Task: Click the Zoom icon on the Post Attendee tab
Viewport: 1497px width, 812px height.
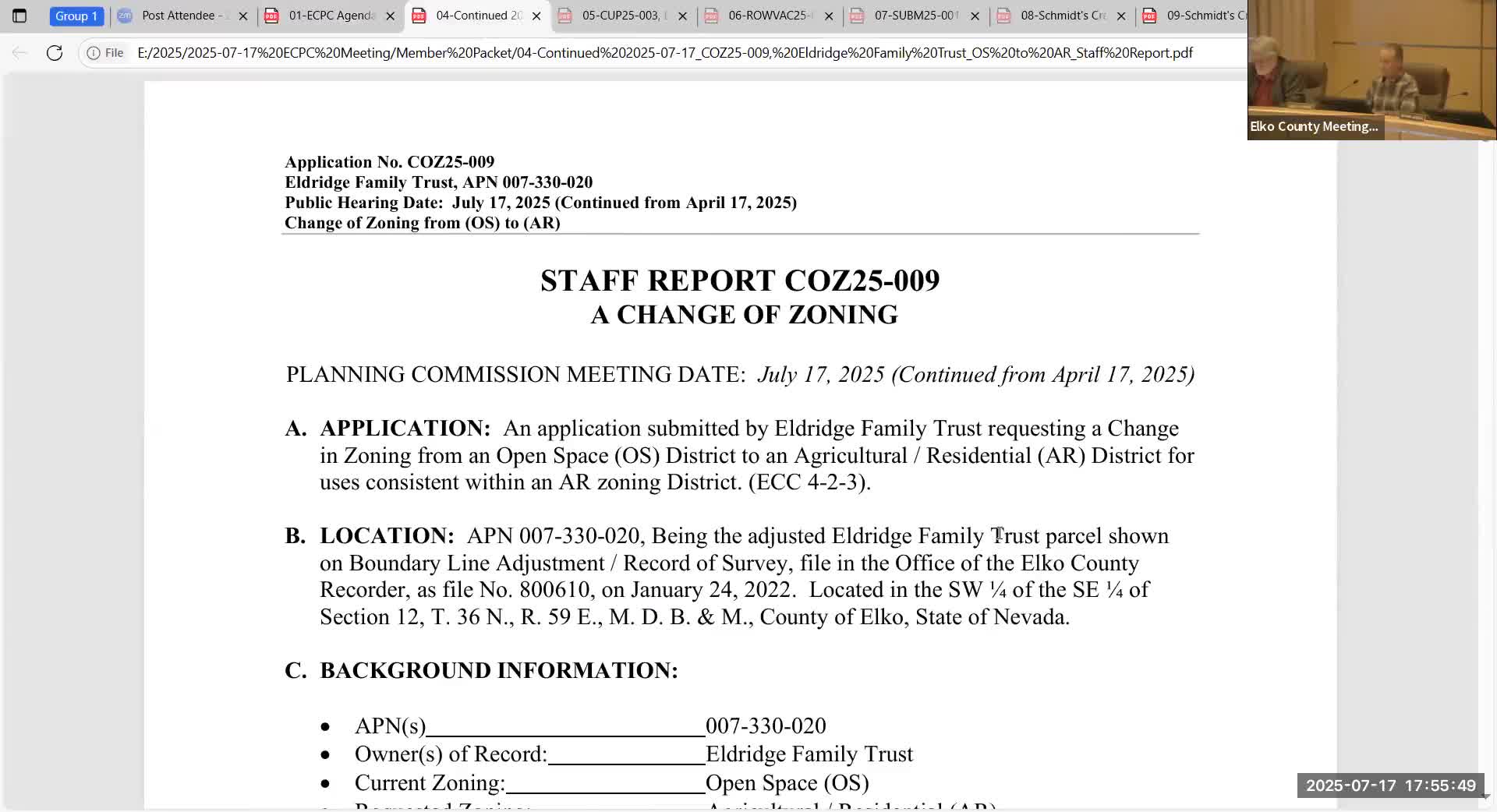Action: [125, 16]
